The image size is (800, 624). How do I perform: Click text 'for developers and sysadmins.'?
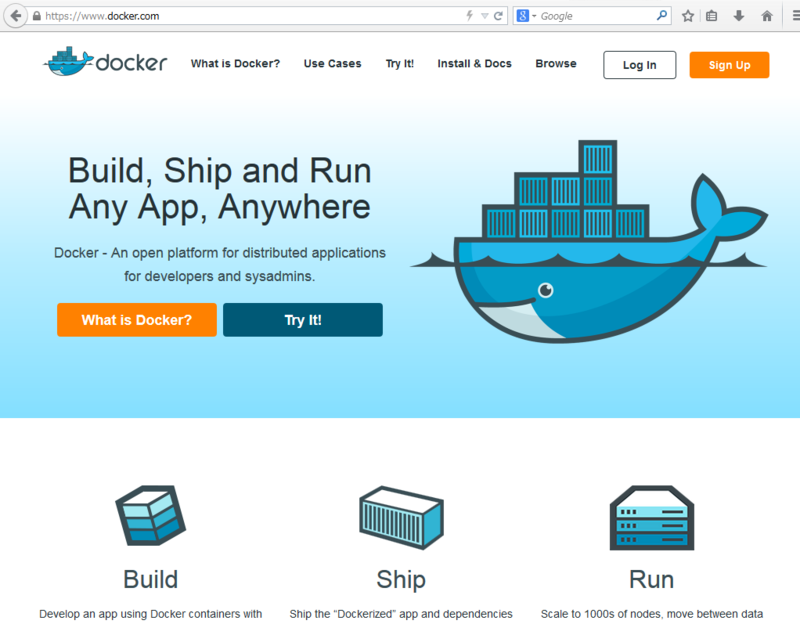pyautogui.click(x=220, y=277)
